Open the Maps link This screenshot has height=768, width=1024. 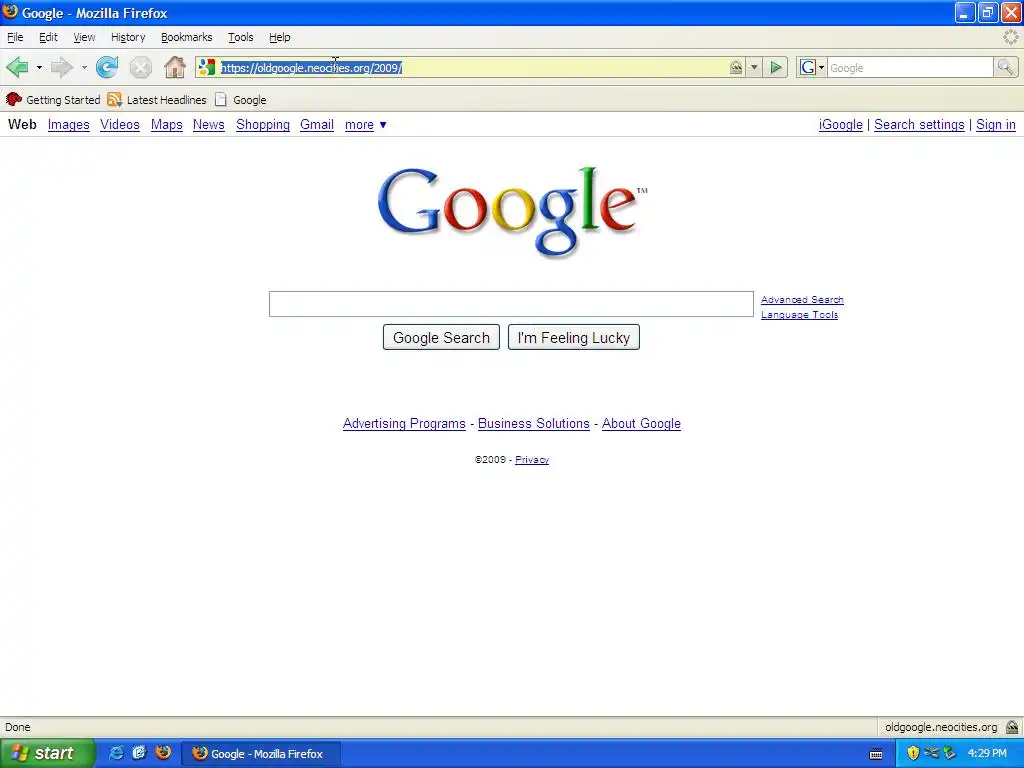[x=167, y=125]
